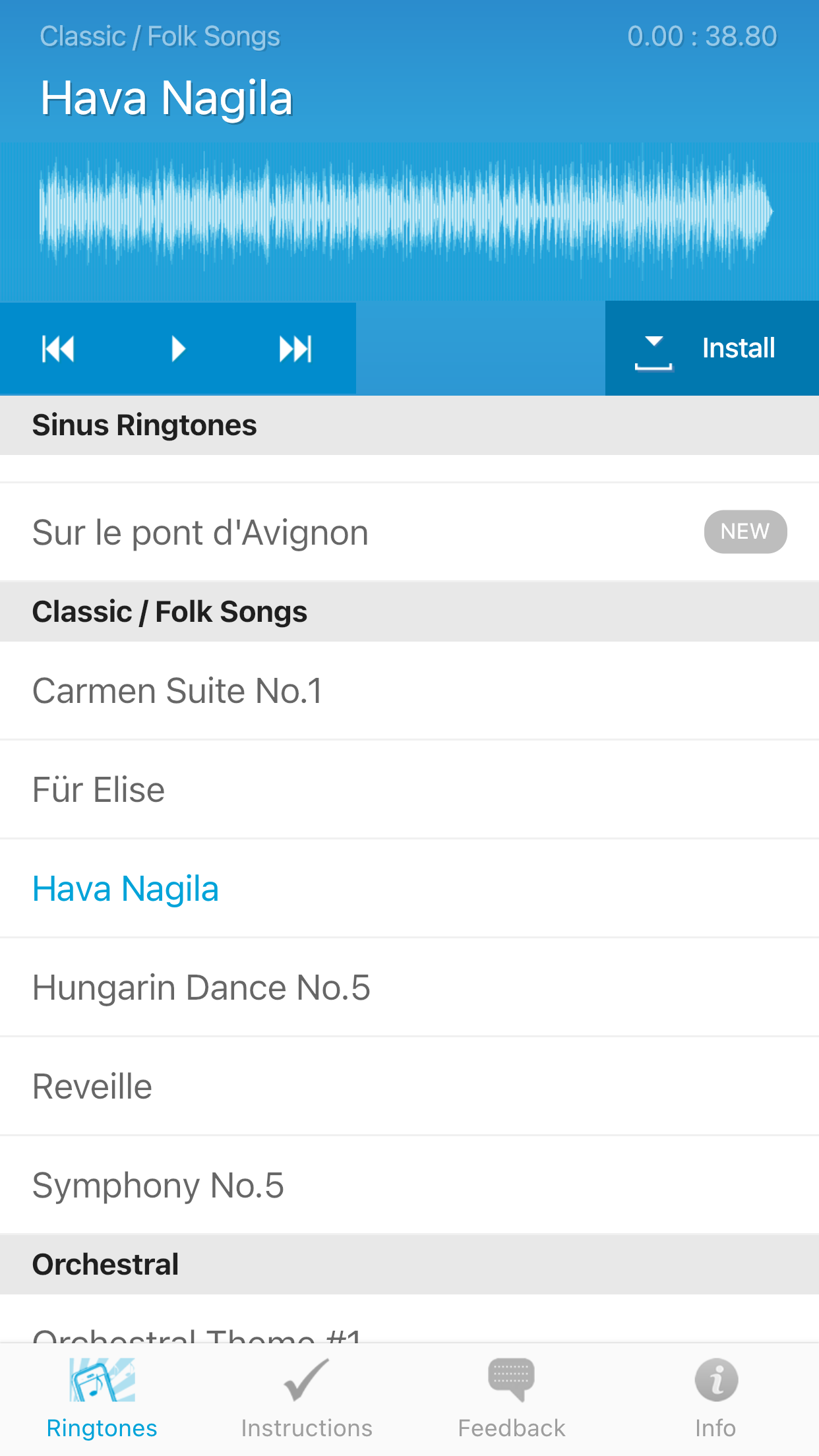Select Carmen Suite No.1 ringtone
This screenshot has height=1456, width=819.
coord(178,691)
